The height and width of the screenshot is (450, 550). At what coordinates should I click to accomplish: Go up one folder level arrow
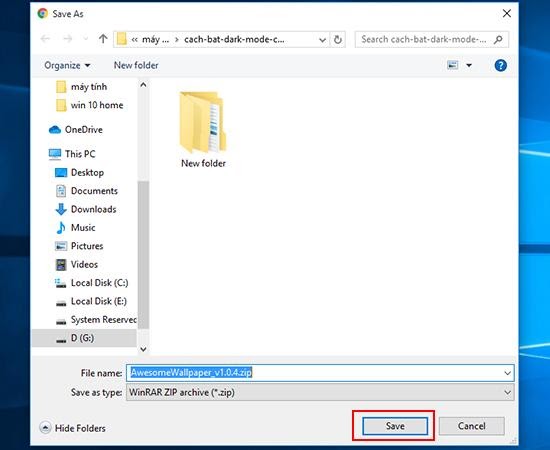point(103,39)
